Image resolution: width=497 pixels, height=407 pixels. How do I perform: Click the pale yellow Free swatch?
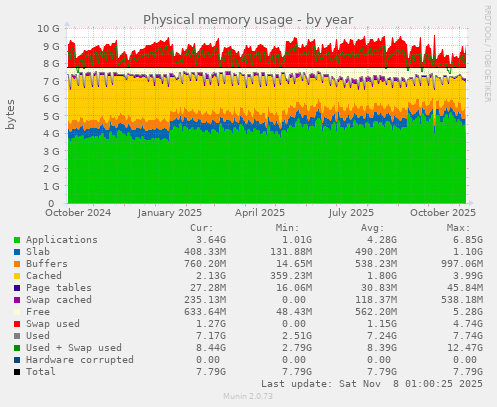point(17,312)
